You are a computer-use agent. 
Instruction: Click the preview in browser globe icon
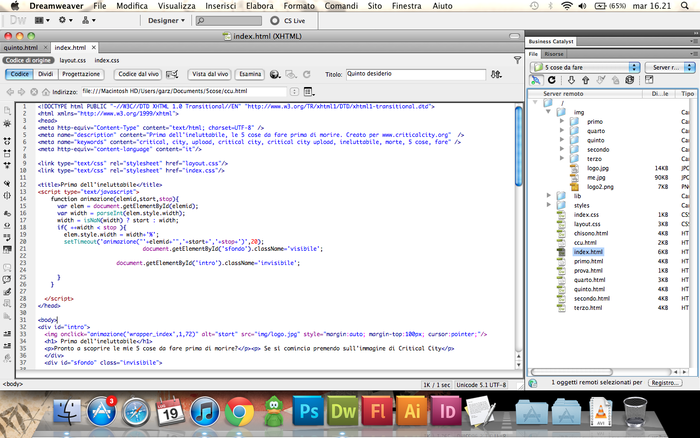(x=275, y=75)
